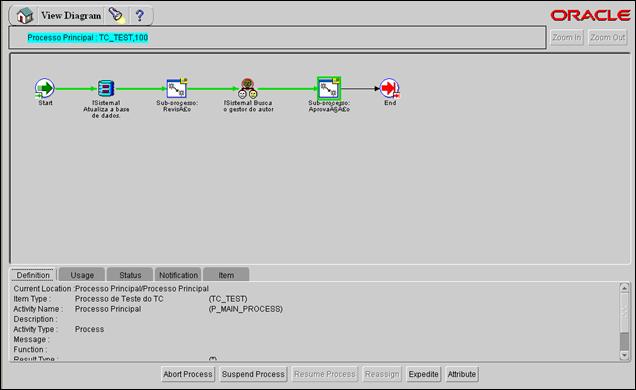
Task: Open the Notification tab
Action: (178, 275)
